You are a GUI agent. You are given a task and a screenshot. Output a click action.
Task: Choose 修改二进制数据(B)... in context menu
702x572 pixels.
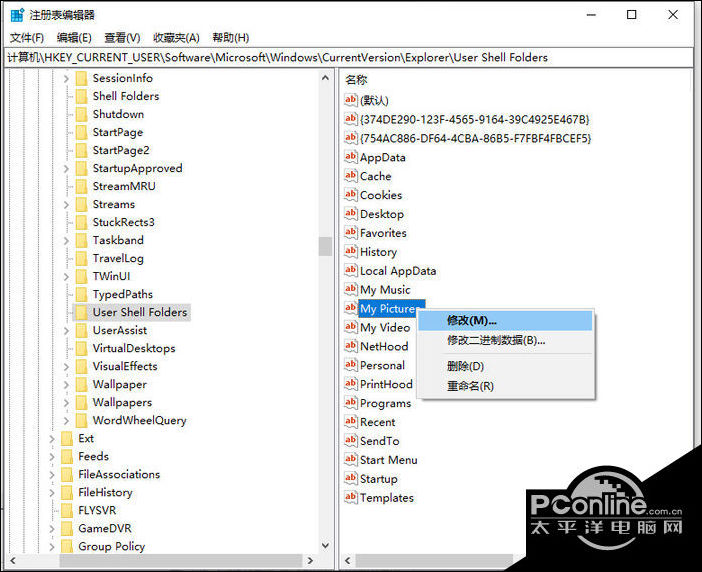[x=505, y=340]
